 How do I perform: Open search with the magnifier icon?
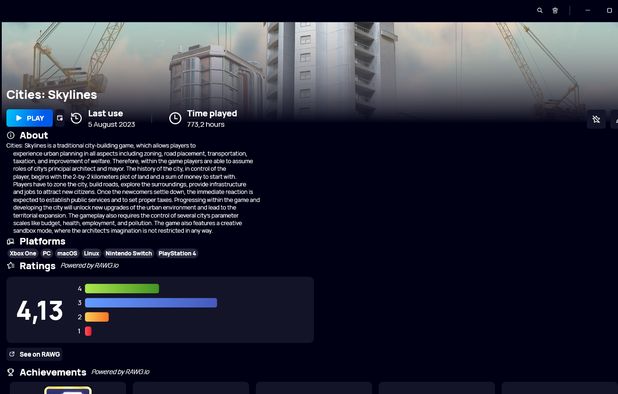(540, 11)
